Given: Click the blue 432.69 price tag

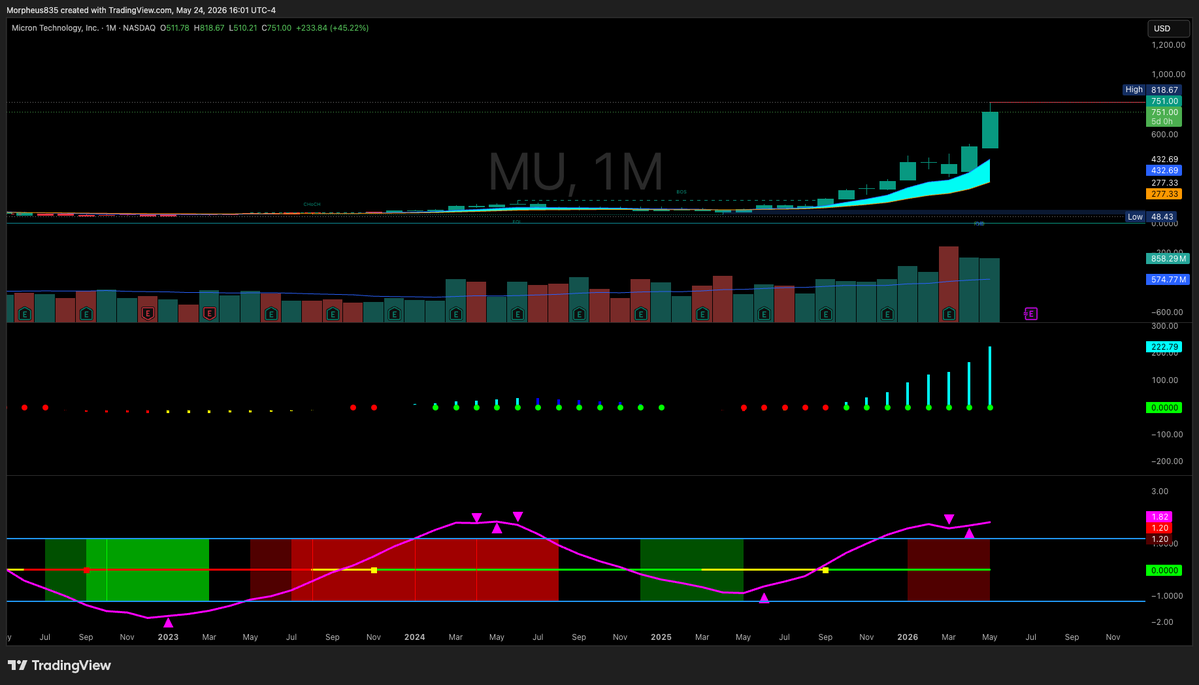Looking at the screenshot, I should (1164, 170).
